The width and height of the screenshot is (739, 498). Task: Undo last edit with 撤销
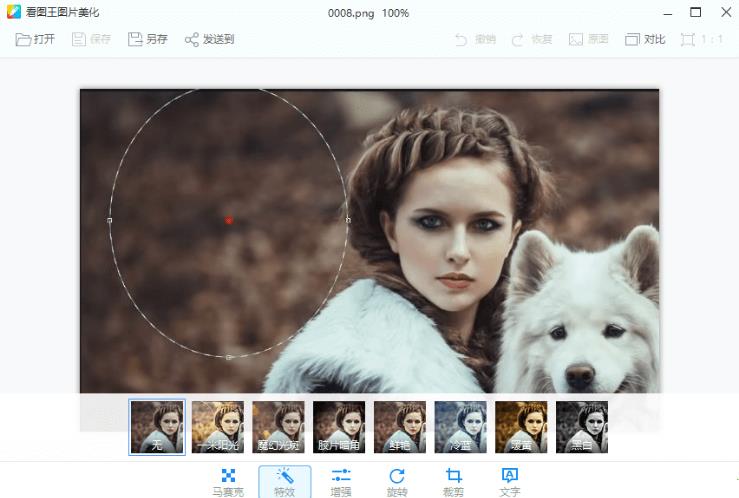[475, 39]
